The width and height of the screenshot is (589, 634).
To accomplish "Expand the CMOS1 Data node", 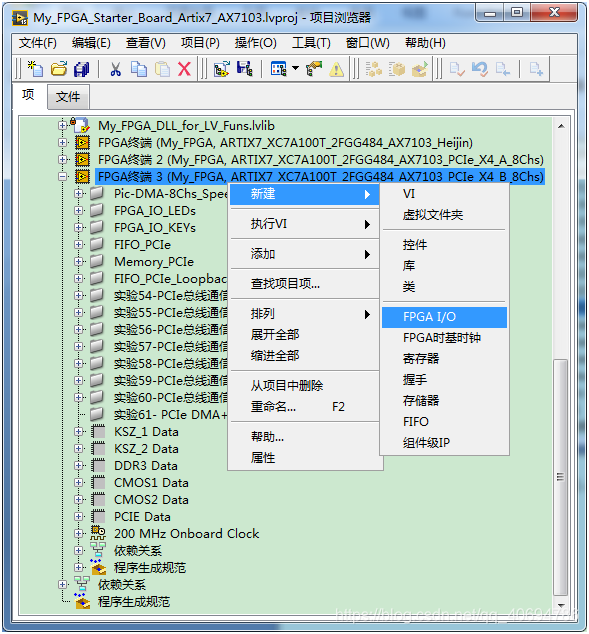I will [x=78, y=482].
